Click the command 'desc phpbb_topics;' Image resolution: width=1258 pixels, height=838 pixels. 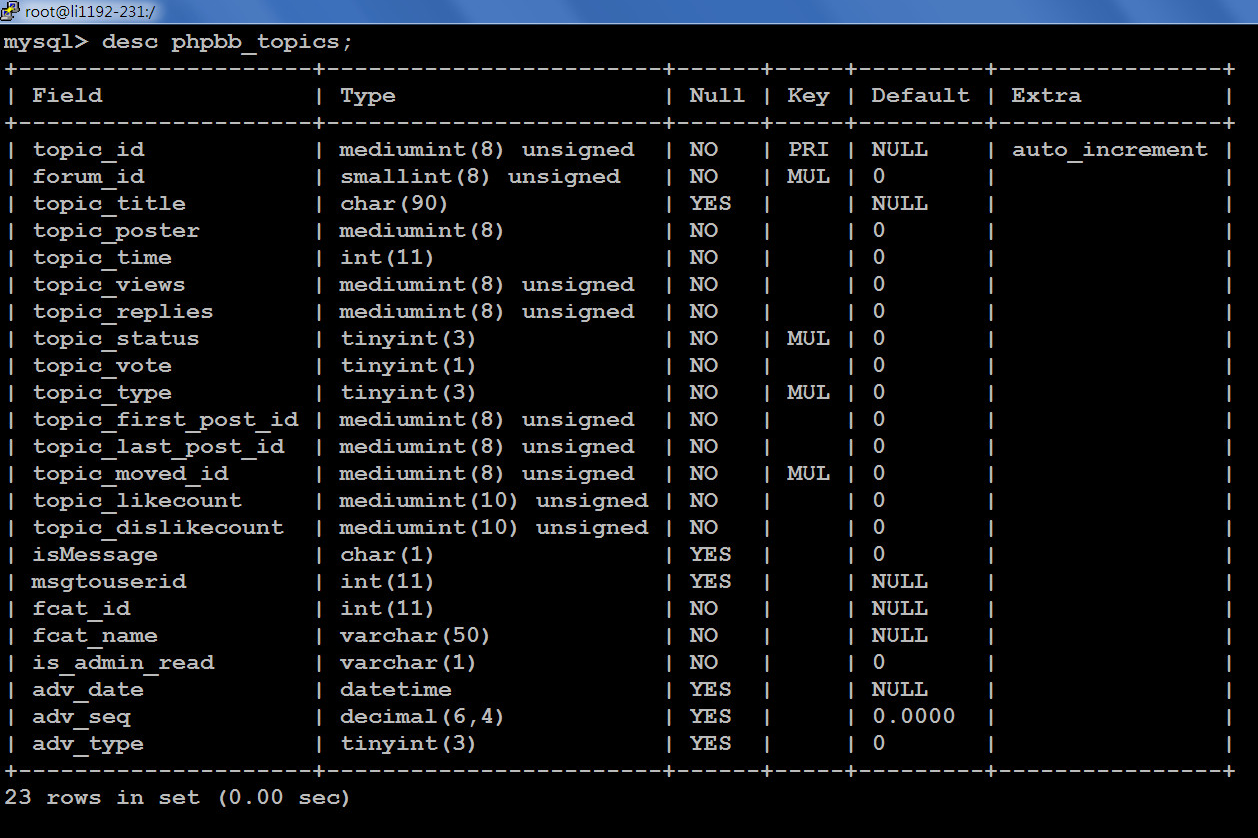tap(227, 42)
